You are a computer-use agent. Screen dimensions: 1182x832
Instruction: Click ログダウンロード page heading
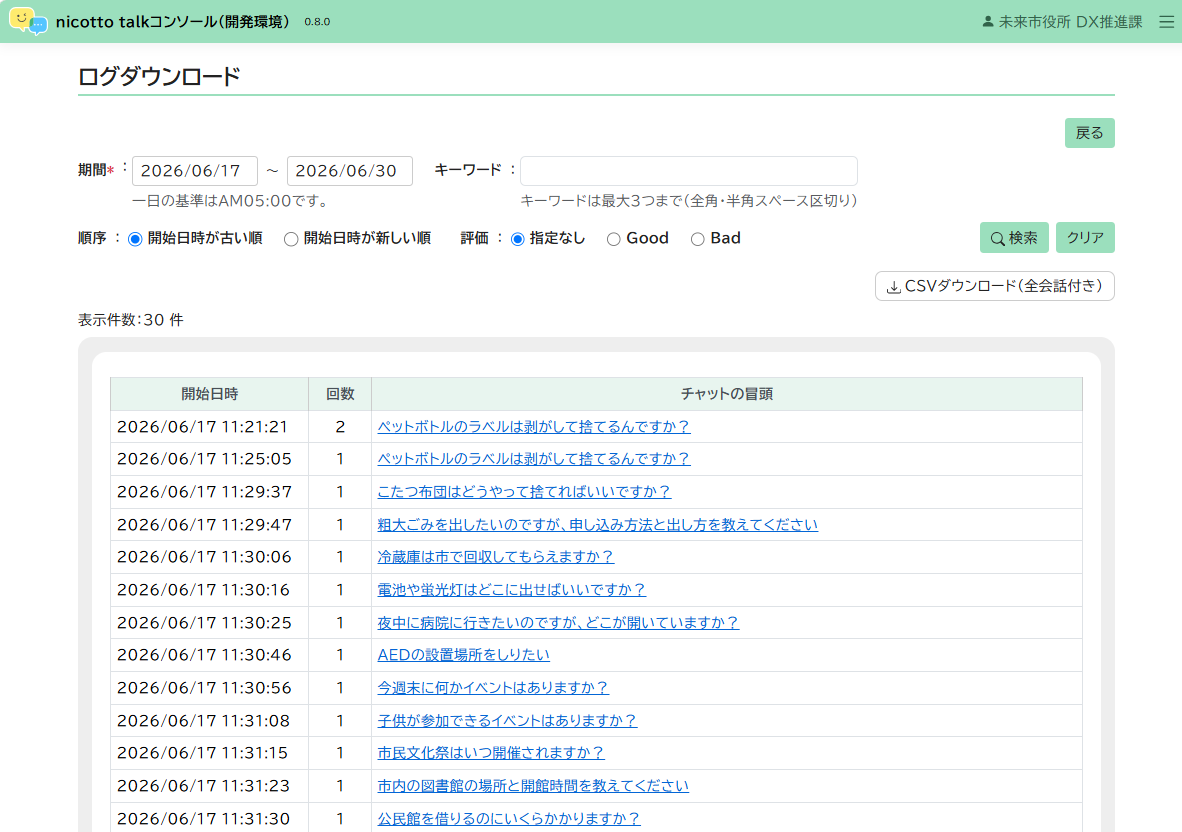point(159,76)
